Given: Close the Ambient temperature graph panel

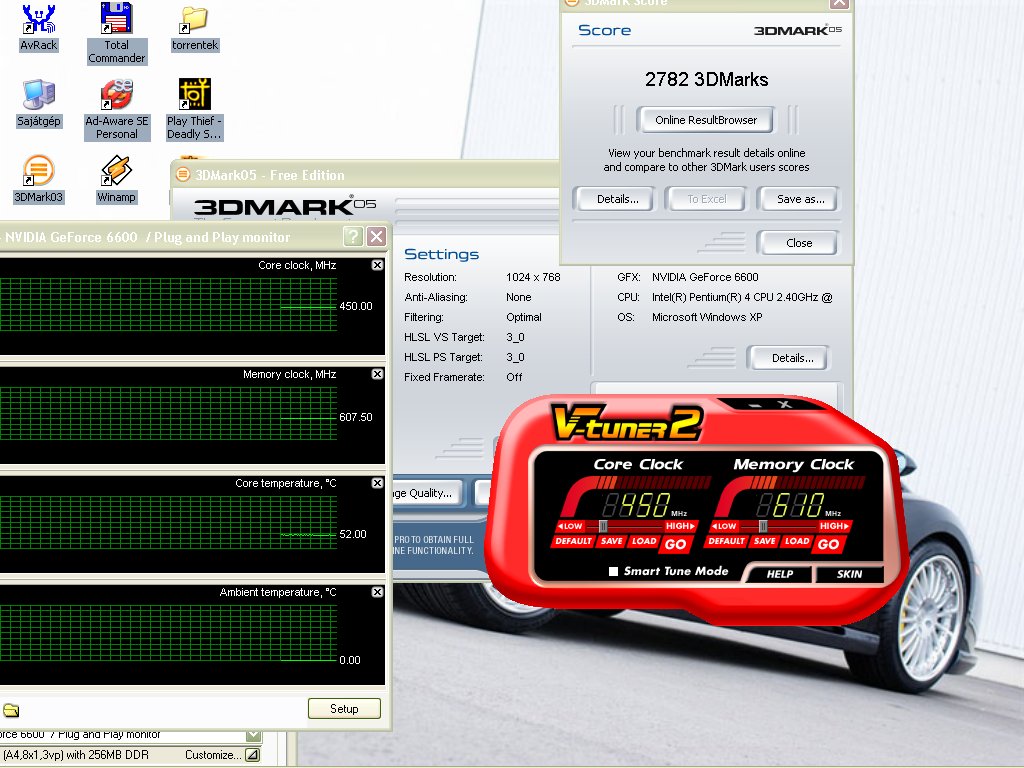Looking at the screenshot, I should pos(377,592).
